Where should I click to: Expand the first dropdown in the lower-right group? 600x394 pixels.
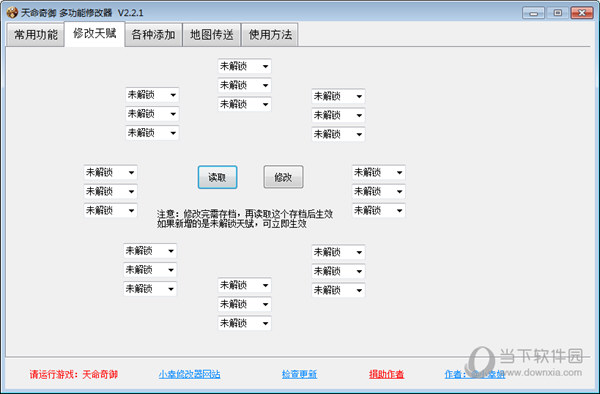(x=338, y=252)
